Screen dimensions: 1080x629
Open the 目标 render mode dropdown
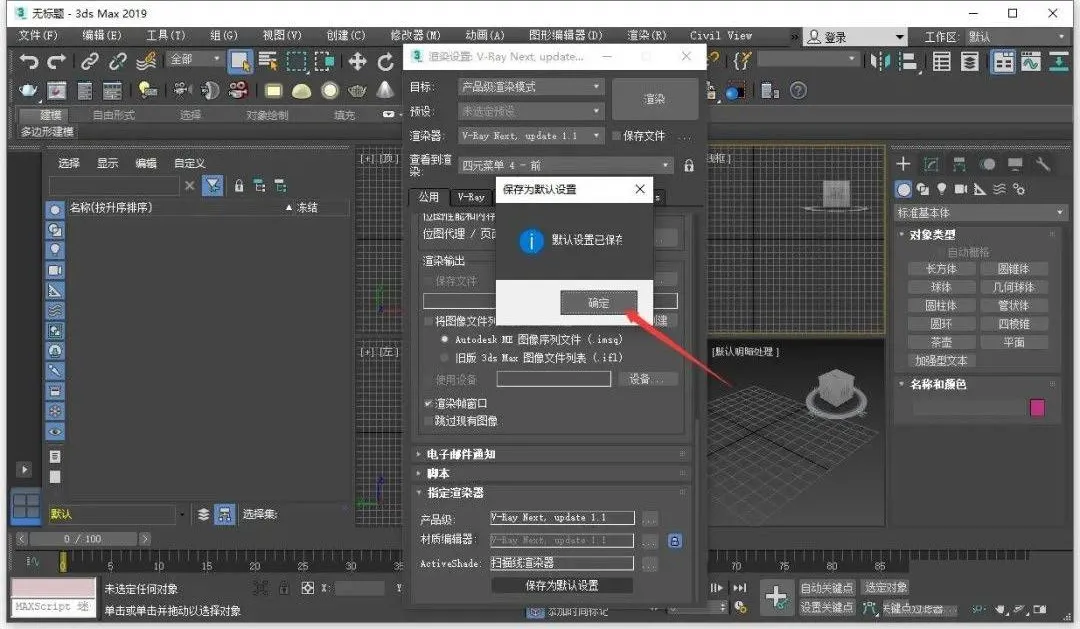click(x=531, y=87)
